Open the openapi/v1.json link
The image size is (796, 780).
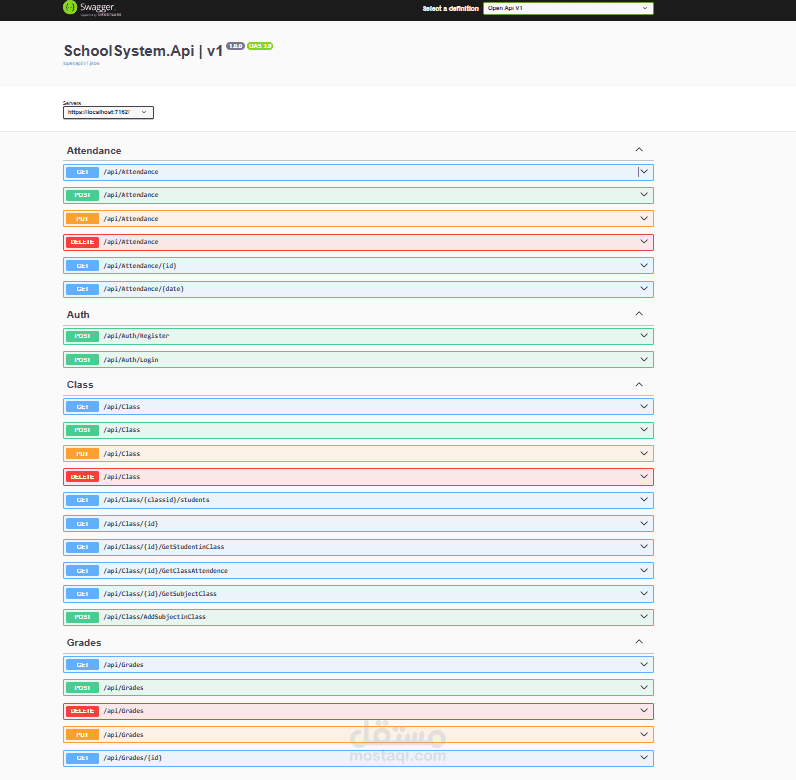81,63
